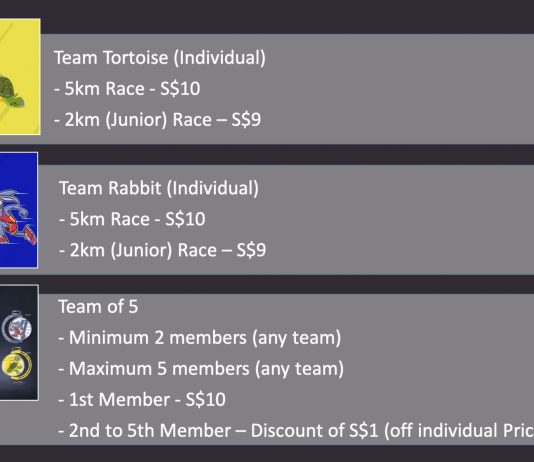Click the tortoise illustration on the yellow card
Image resolution: width=534 pixels, height=462 pixels.
pyautogui.click(x=12, y=92)
